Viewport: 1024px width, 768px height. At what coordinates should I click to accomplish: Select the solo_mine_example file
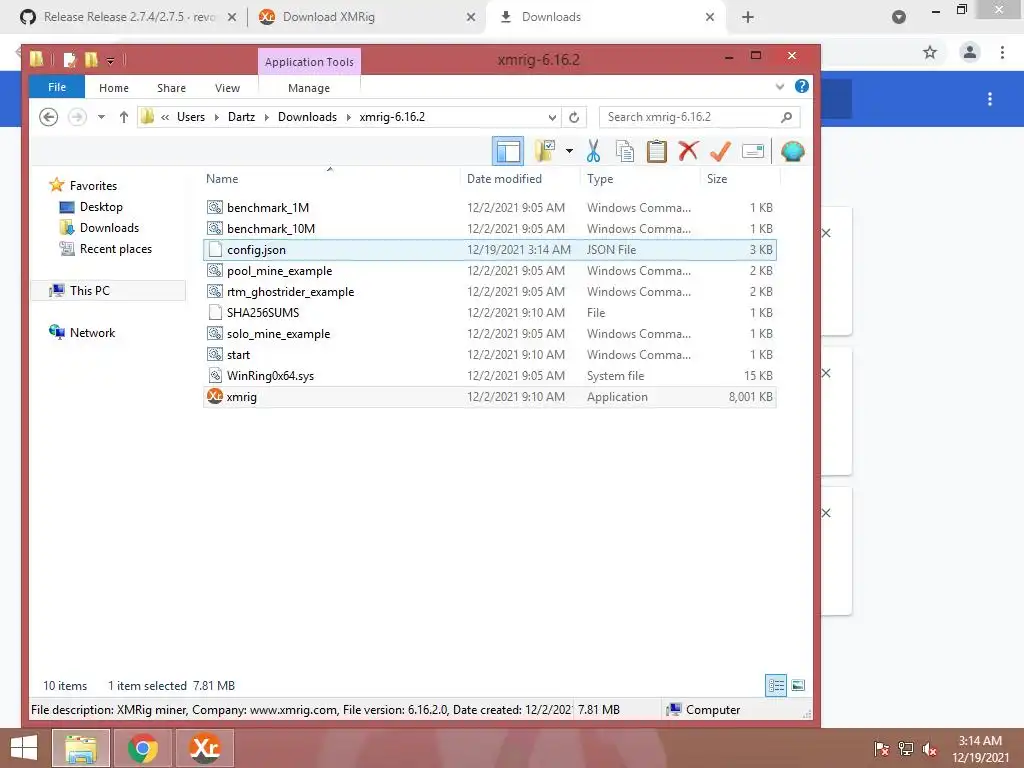coord(490,334)
